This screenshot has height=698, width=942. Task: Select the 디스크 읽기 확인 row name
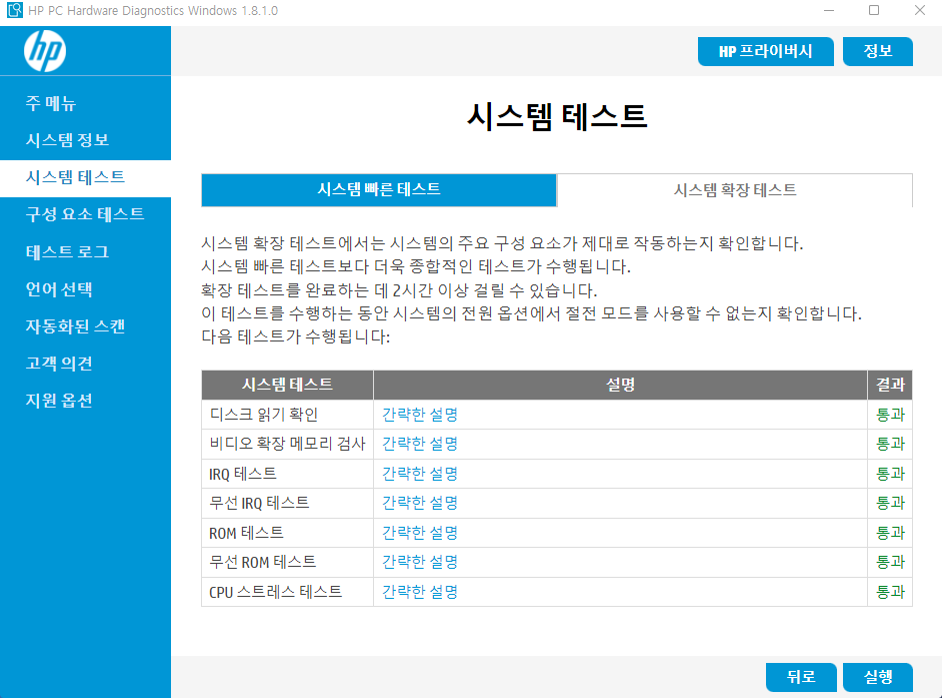click(x=263, y=414)
